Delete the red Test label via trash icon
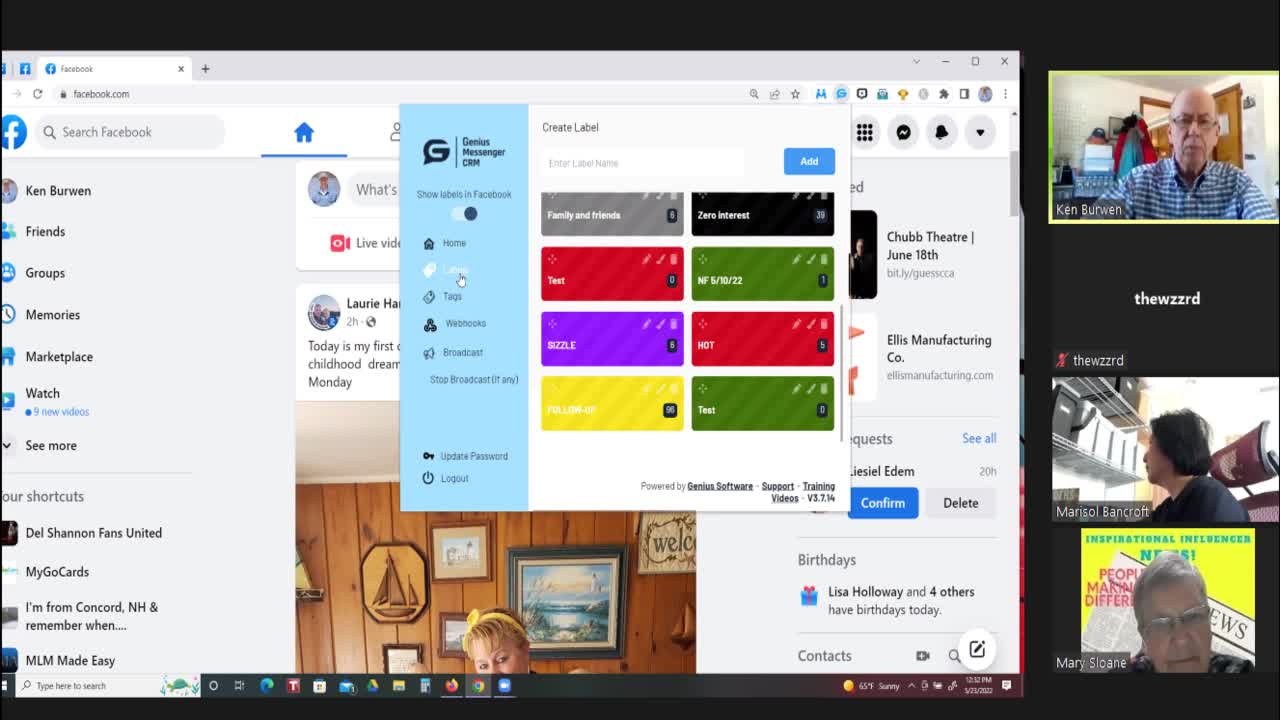 (673, 259)
